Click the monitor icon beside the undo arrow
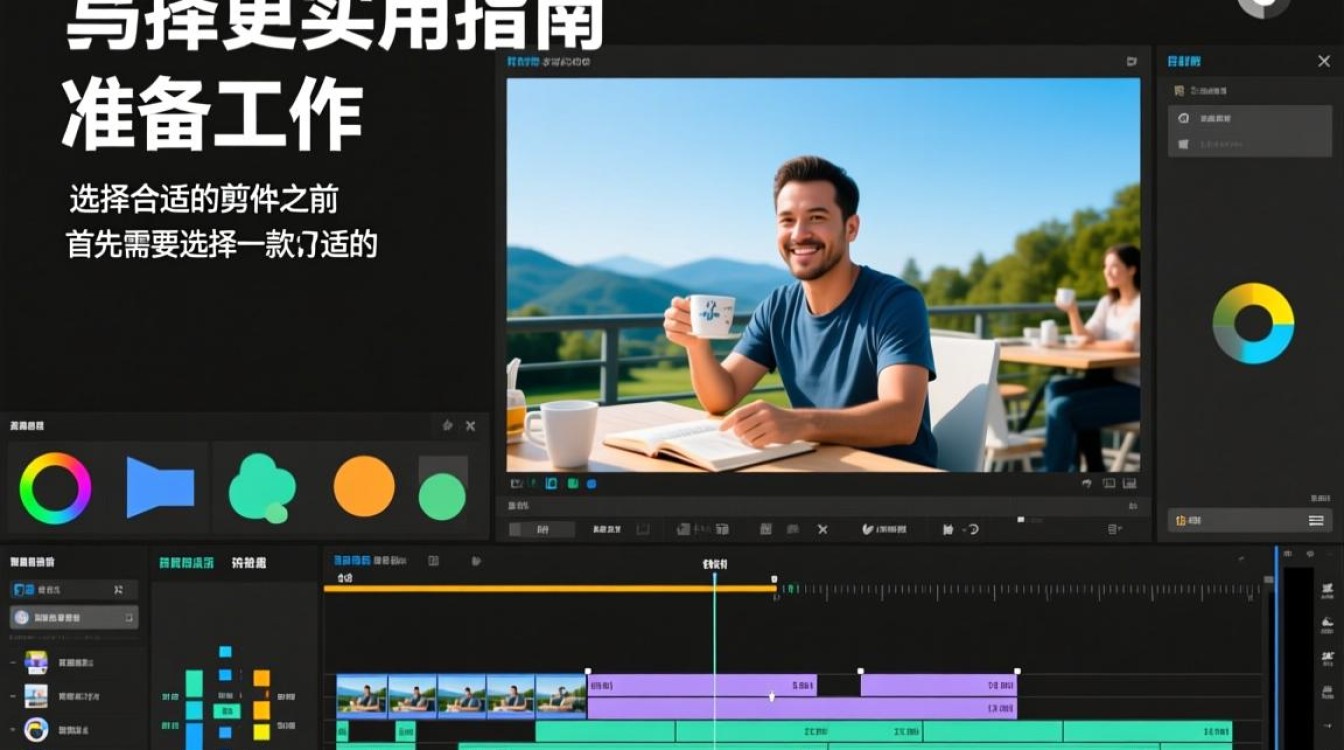 tap(1109, 483)
